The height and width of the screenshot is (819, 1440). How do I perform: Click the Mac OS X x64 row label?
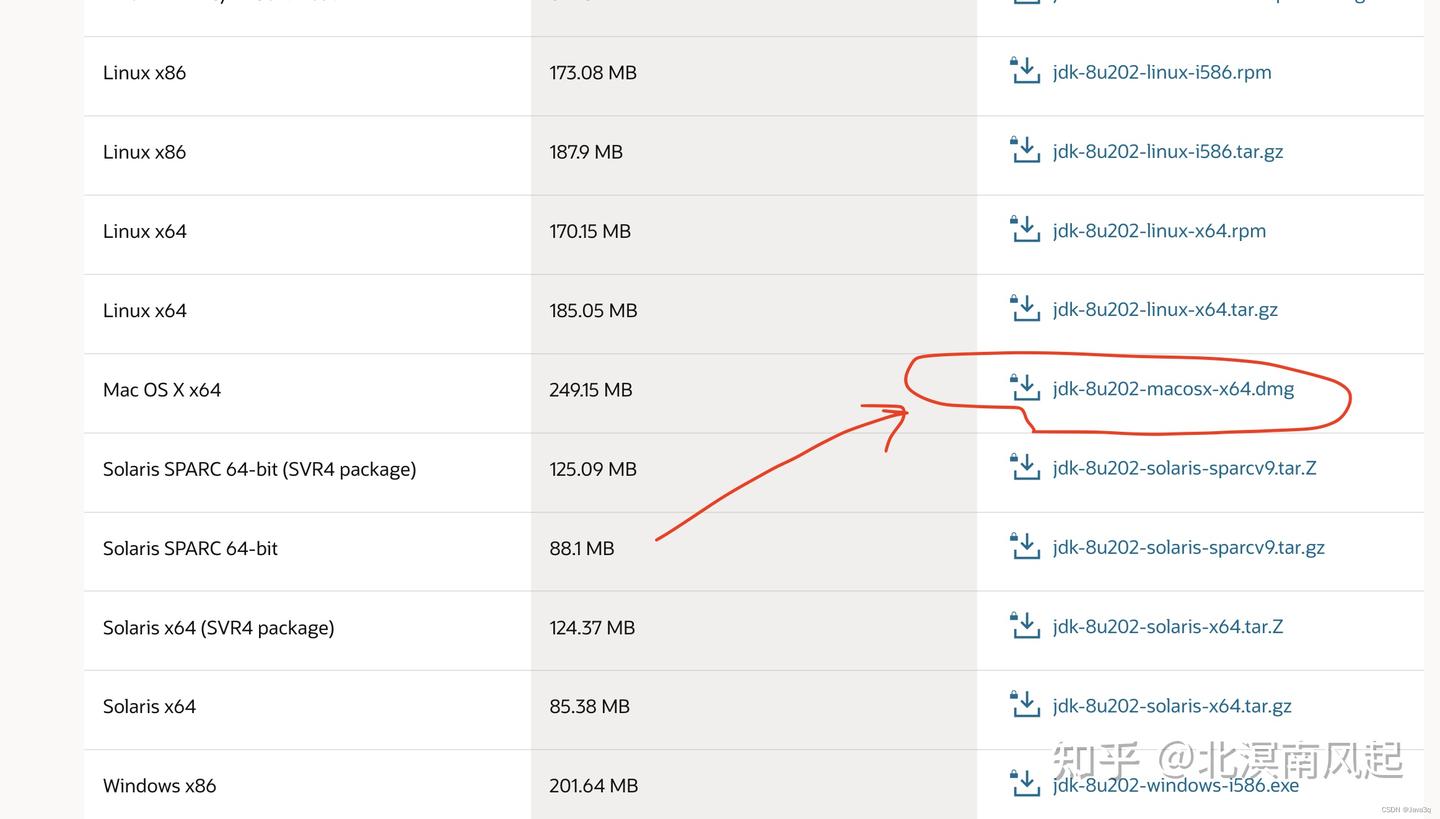coord(162,390)
